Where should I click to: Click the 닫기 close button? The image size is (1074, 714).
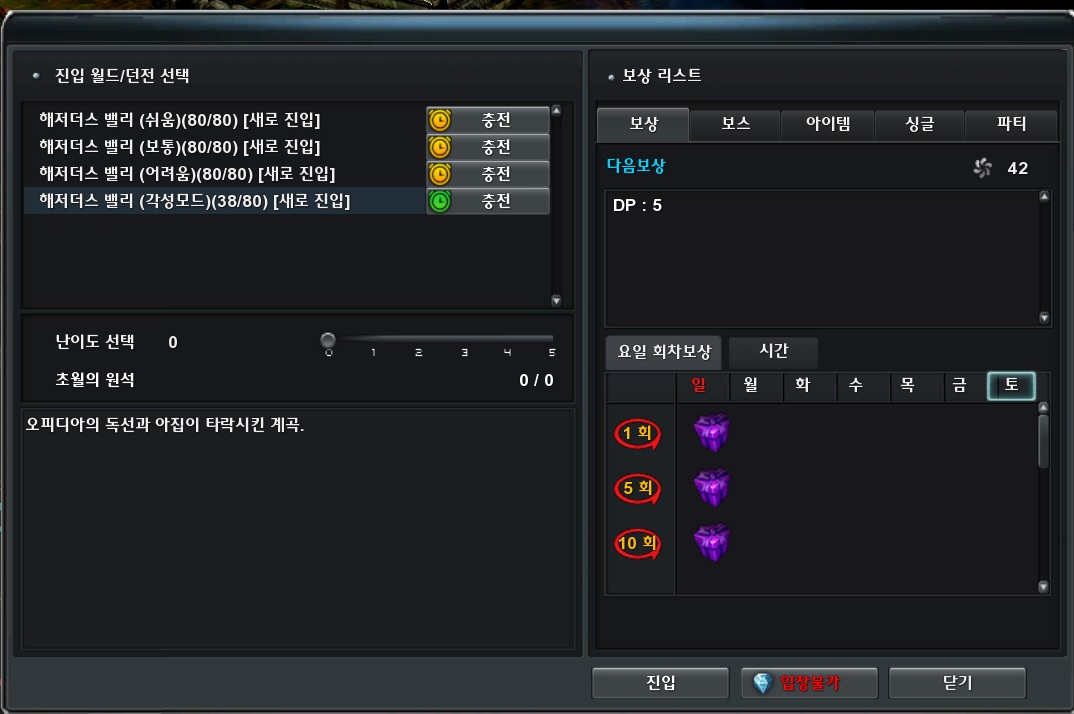click(957, 682)
